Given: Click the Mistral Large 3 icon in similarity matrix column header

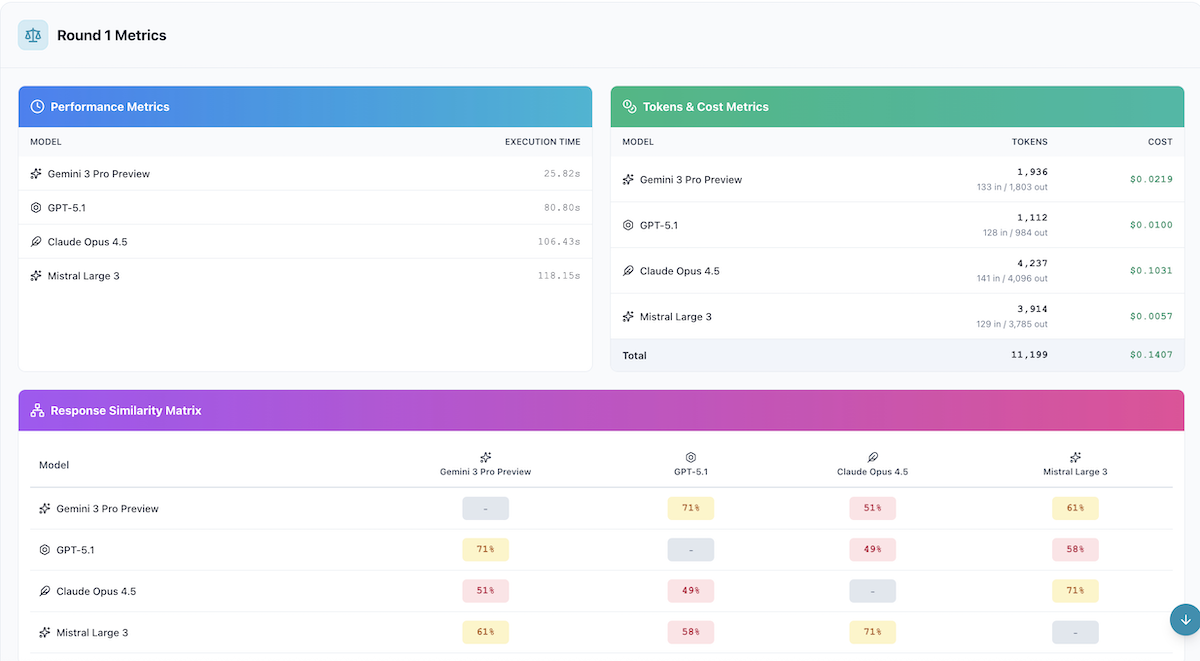Looking at the screenshot, I should click(1075, 457).
